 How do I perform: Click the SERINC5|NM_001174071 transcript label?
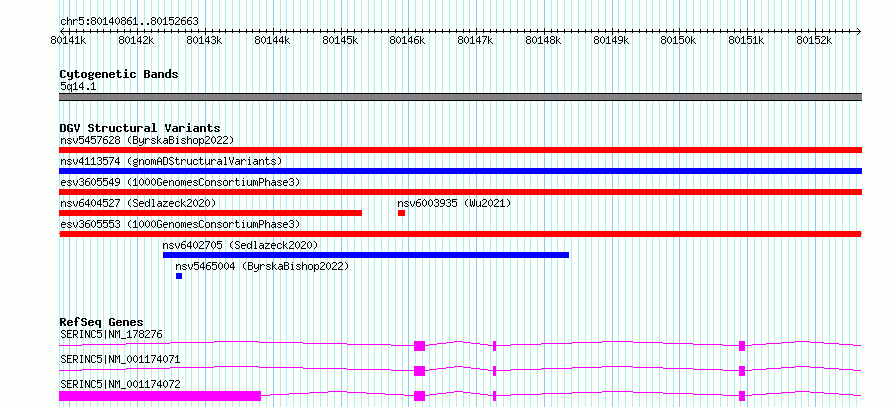coord(120,359)
